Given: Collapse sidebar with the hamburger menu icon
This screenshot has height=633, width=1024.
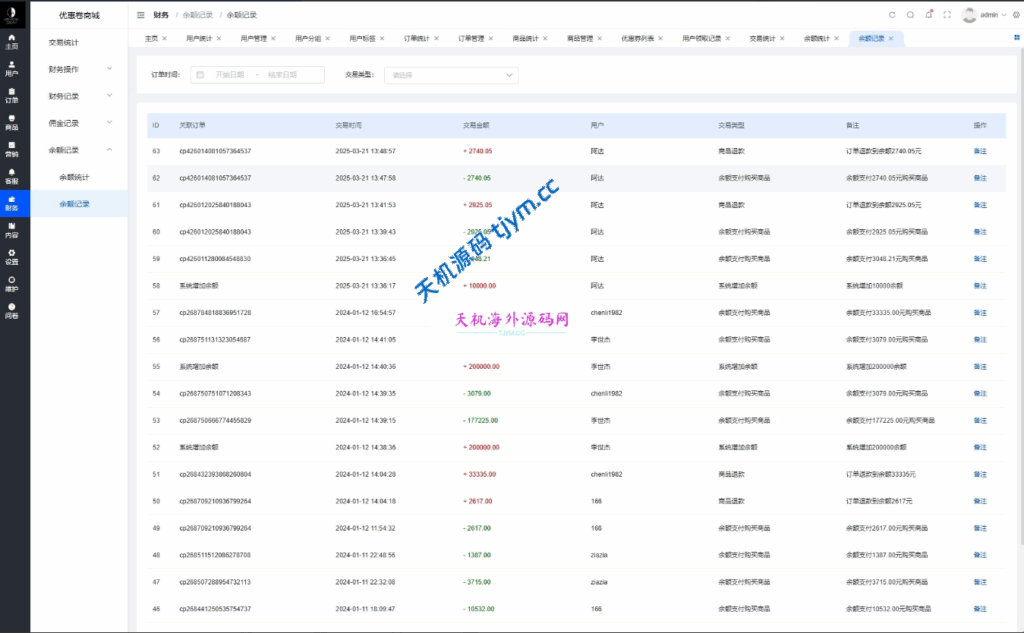Looking at the screenshot, I should pos(141,15).
